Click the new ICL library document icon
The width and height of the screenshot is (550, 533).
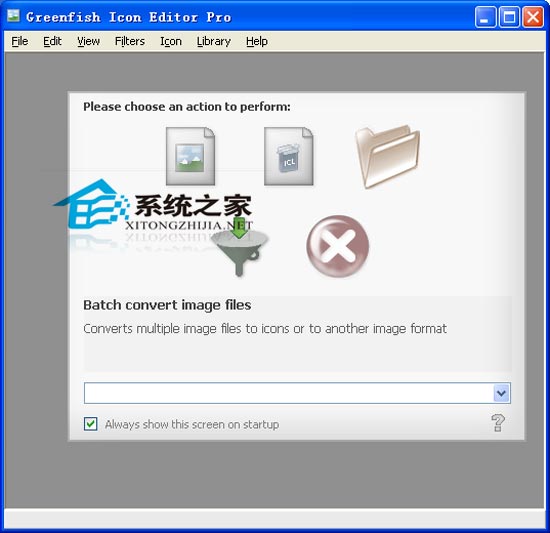click(x=288, y=156)
